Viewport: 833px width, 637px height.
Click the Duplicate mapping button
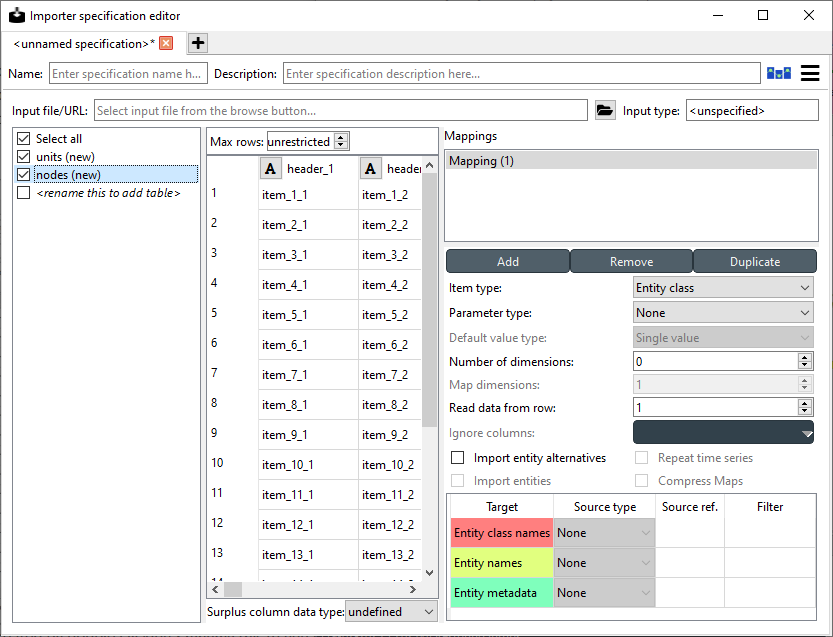click(755, 261)
